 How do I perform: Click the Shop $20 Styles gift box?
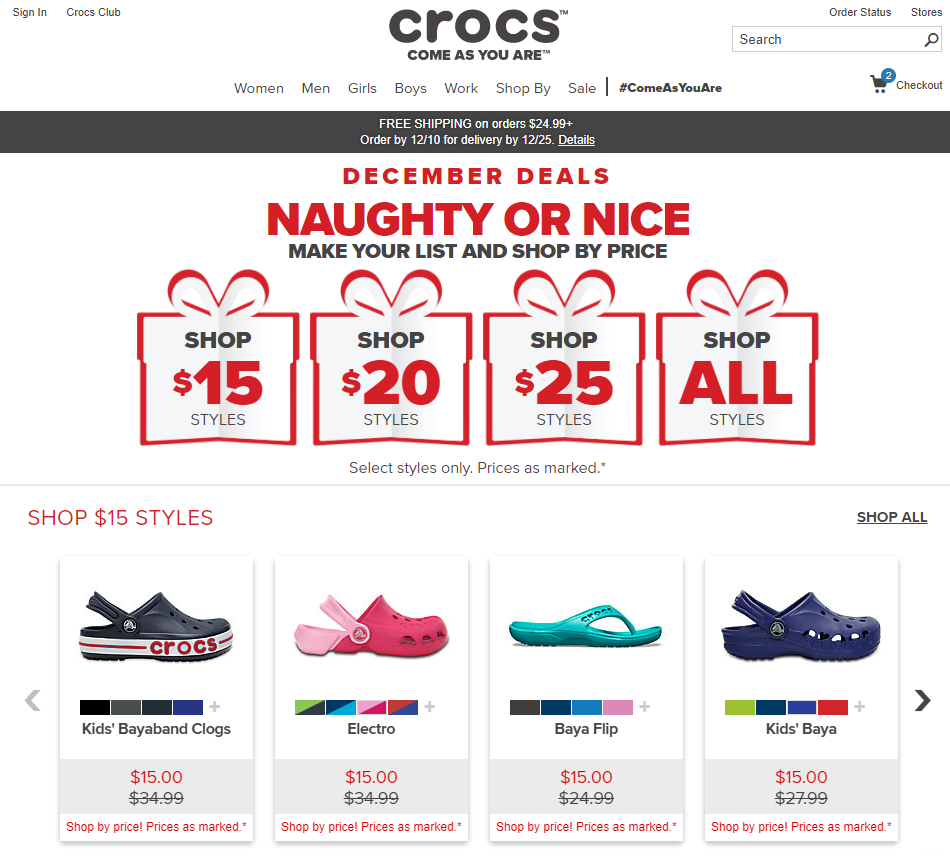[391, 372]
